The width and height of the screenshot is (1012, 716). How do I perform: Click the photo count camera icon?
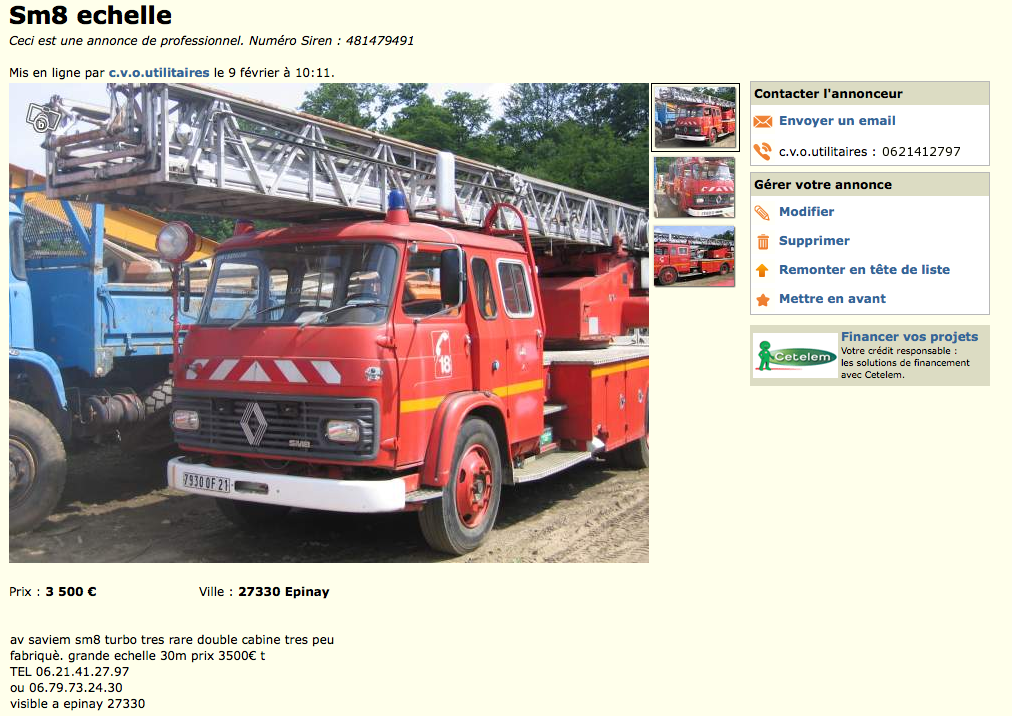tap(43, 118)
